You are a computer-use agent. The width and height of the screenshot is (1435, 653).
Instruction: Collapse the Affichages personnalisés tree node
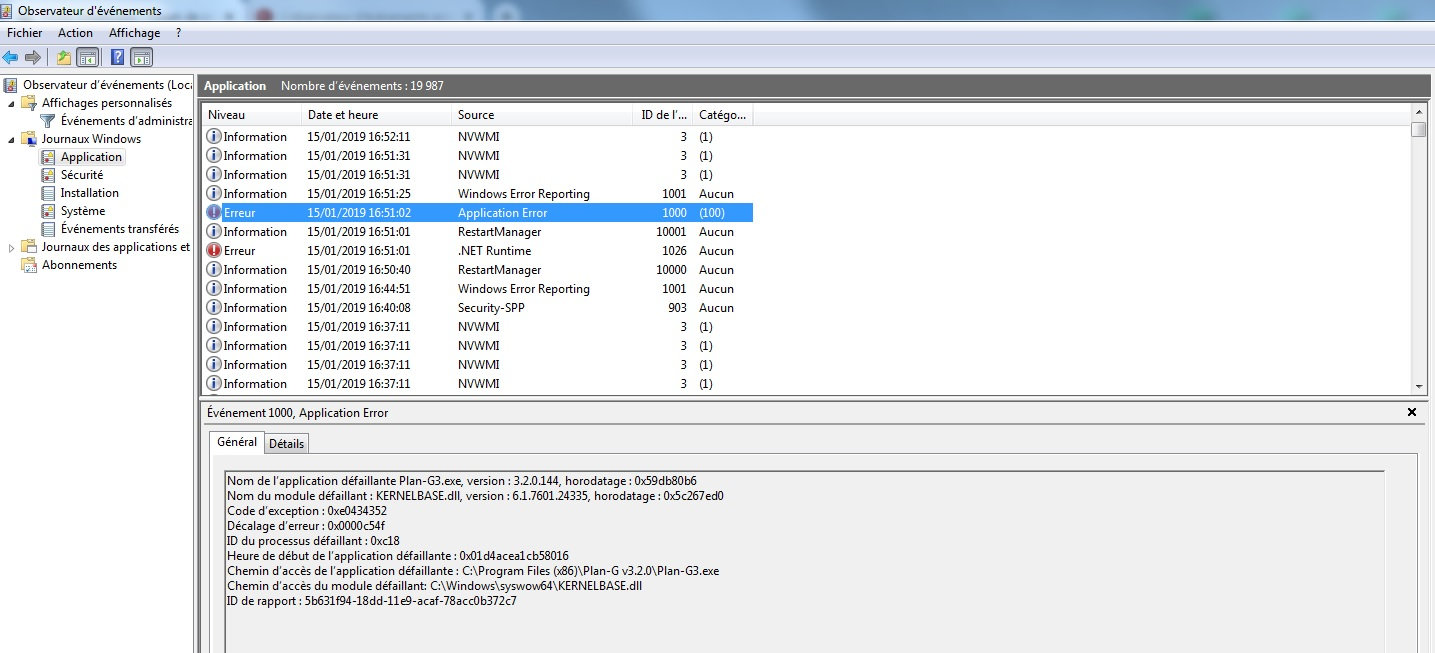(x=12, y=103)
